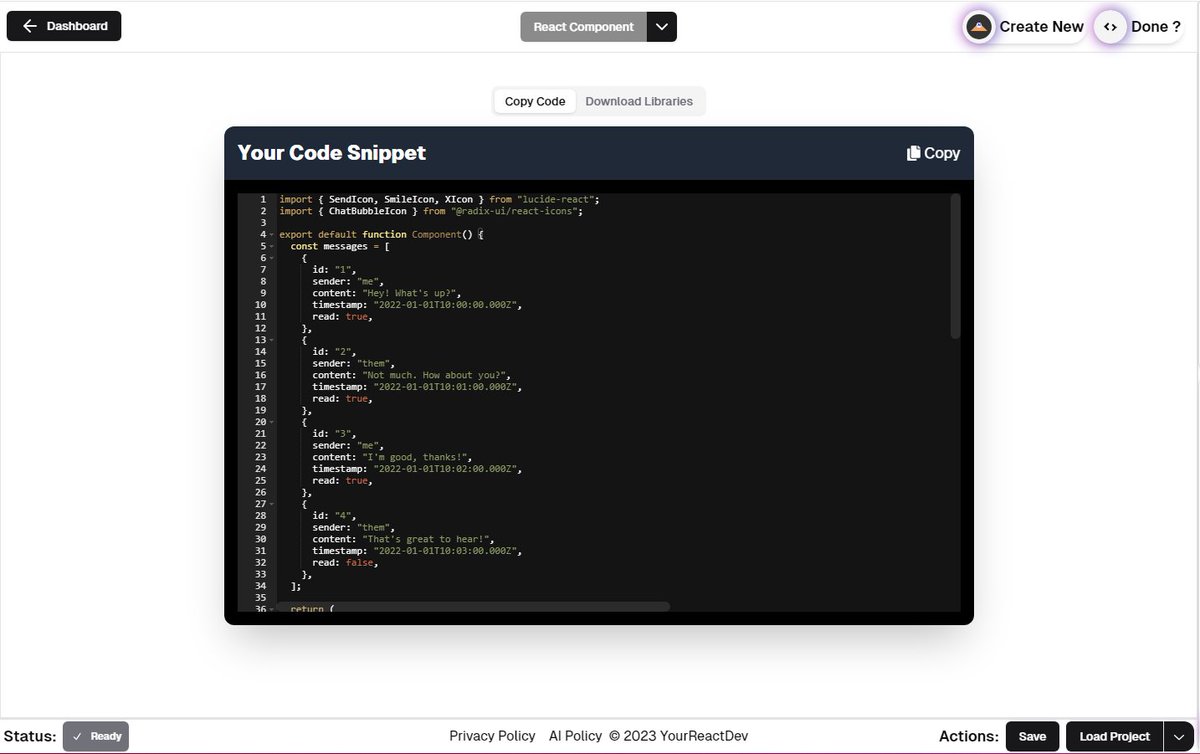Viewport: 1200px width, 754px height.
Task: Click the "Hey! What's up?" content line
Action: click(386, 293)
